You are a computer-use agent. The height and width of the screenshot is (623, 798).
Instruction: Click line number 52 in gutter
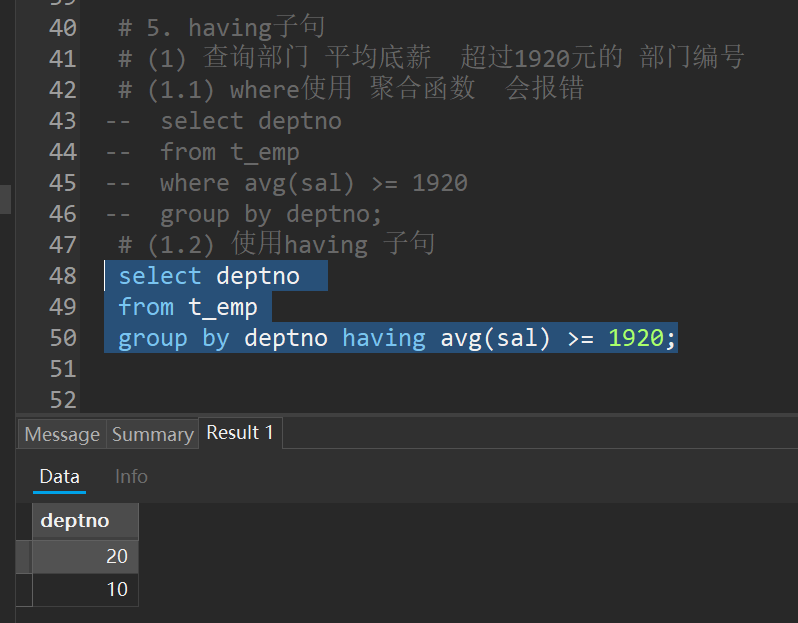(63, 400)
